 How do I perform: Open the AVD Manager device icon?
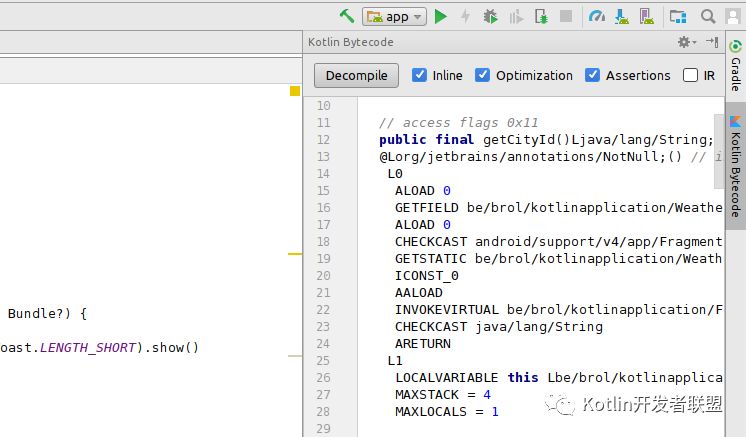[x=647, y=17]
